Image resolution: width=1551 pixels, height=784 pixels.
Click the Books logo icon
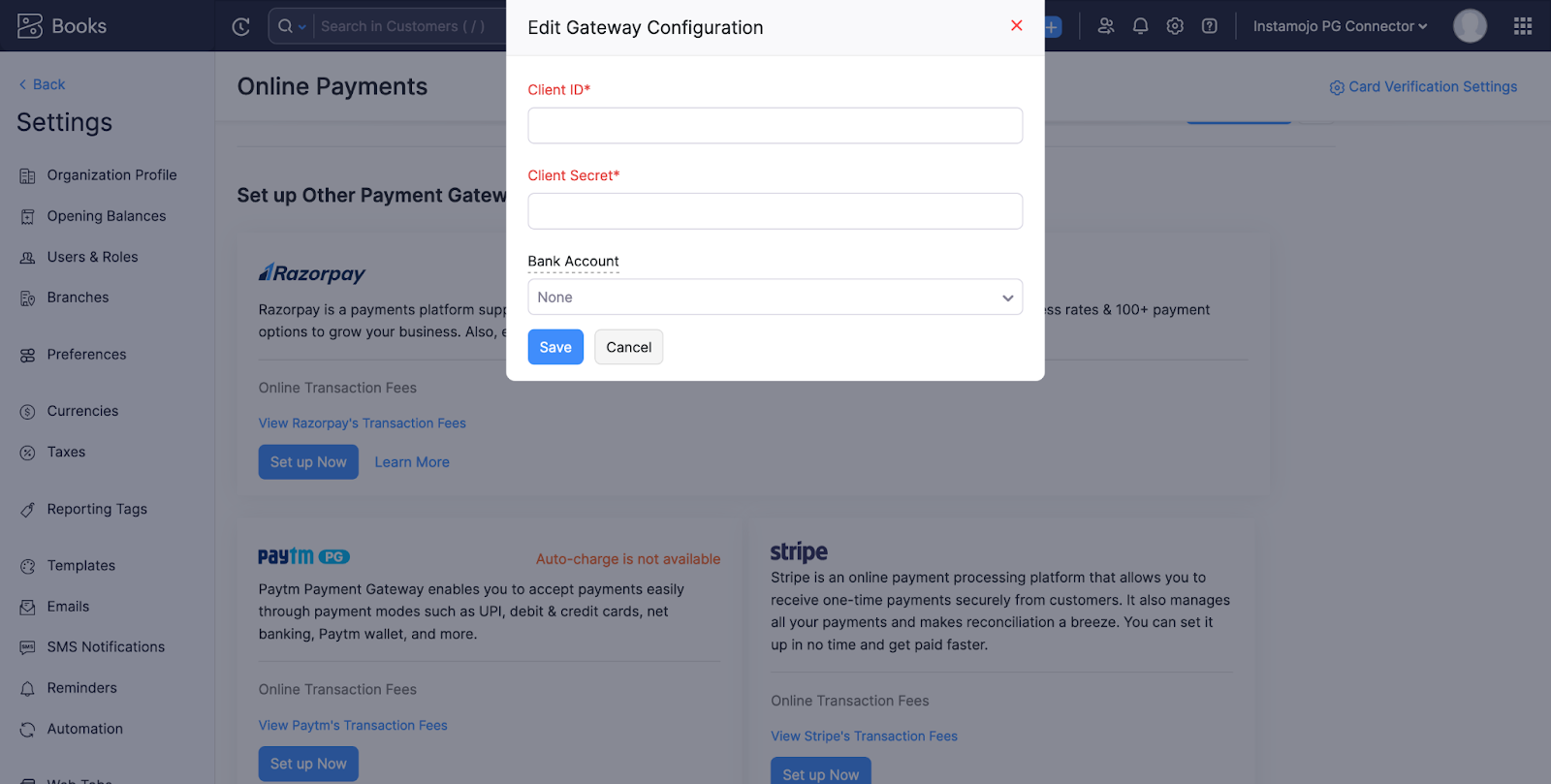pos(30,26)
